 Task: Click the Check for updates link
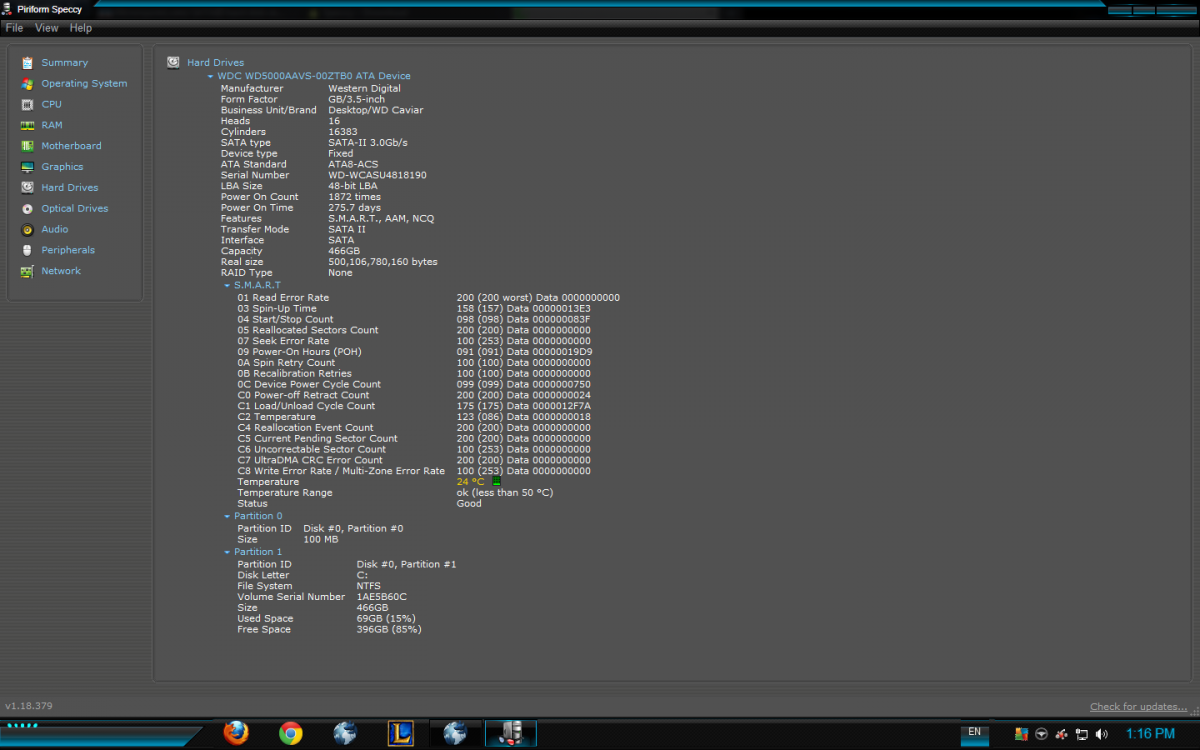pyautogui.click(x=1139, y=707)
